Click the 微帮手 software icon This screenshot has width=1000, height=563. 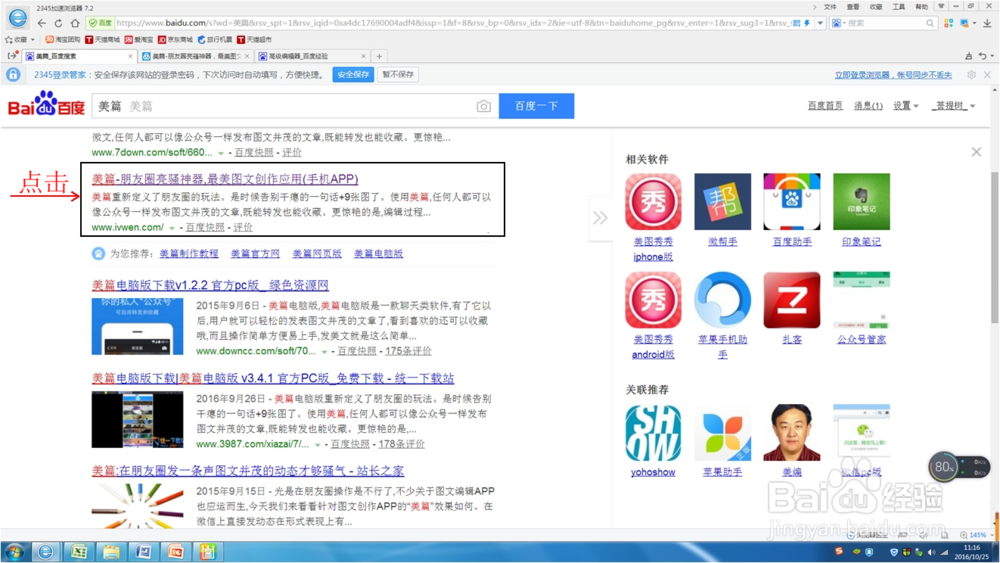pos(723,201)
